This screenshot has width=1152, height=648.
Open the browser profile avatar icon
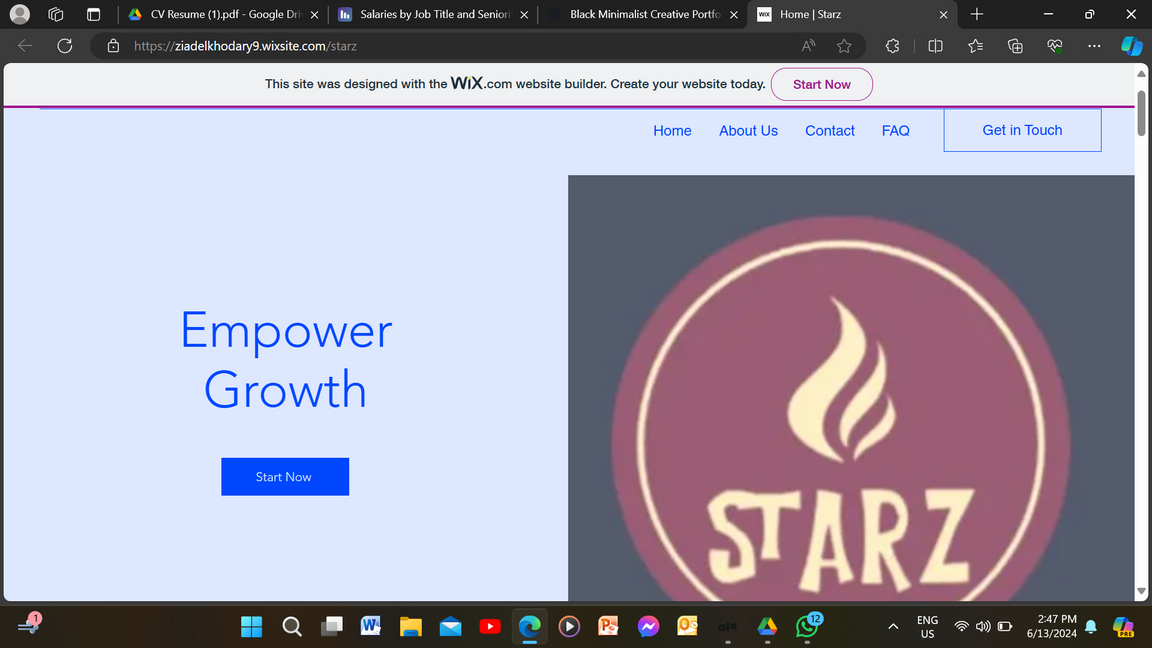click(19, 14)
